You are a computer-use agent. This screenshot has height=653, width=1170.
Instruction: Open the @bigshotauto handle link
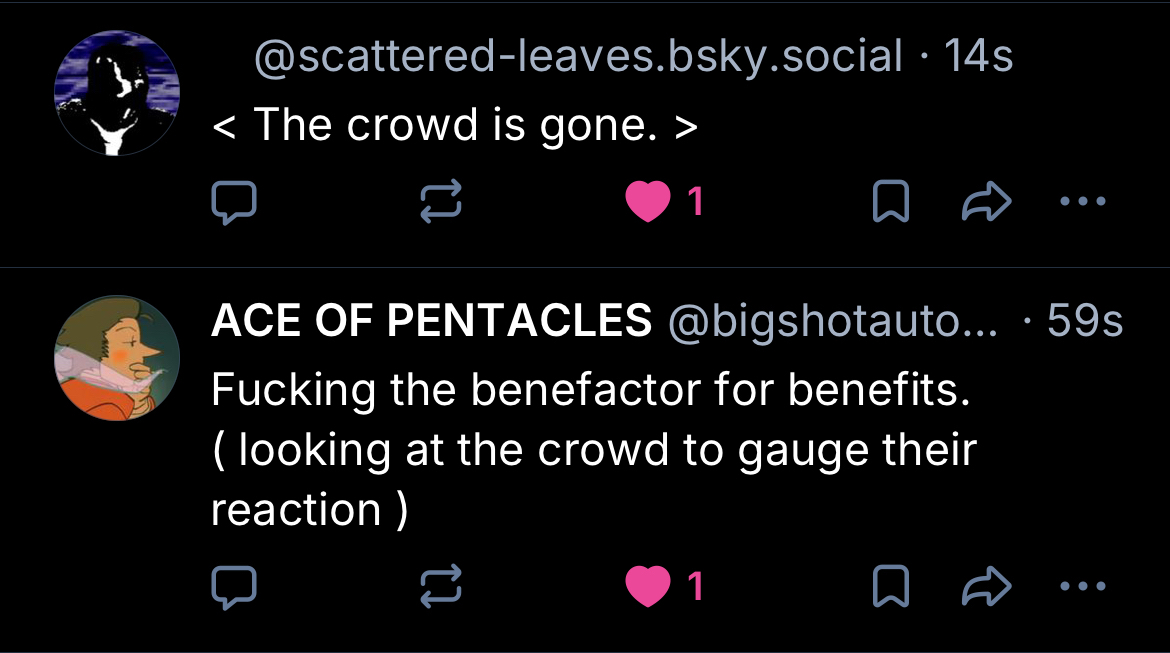(x=831, y=321)
